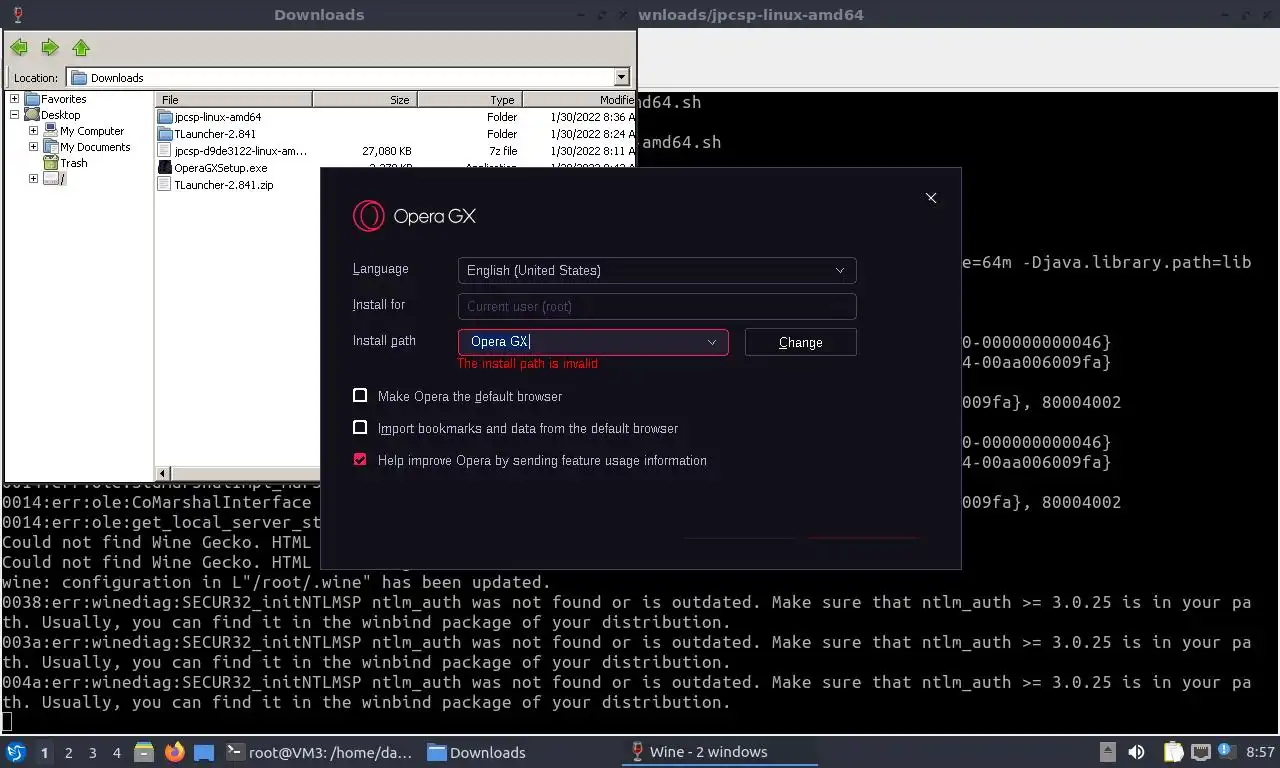This screenshot has height=768, width=1280.
Task: Open the application menu on taskbar
Action: [16, 752]
